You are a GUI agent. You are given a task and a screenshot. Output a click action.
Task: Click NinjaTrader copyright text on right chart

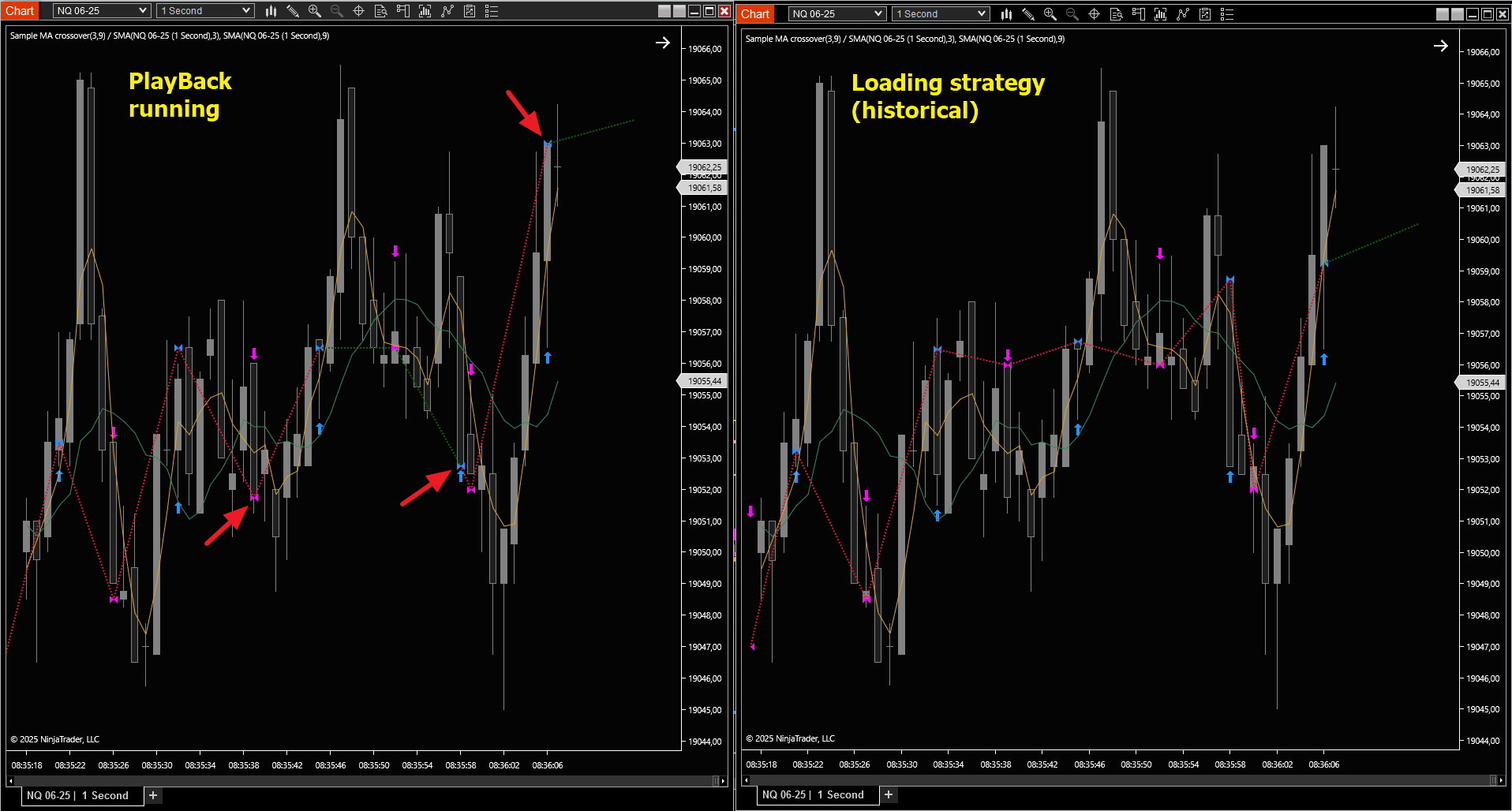coord(791,738)
